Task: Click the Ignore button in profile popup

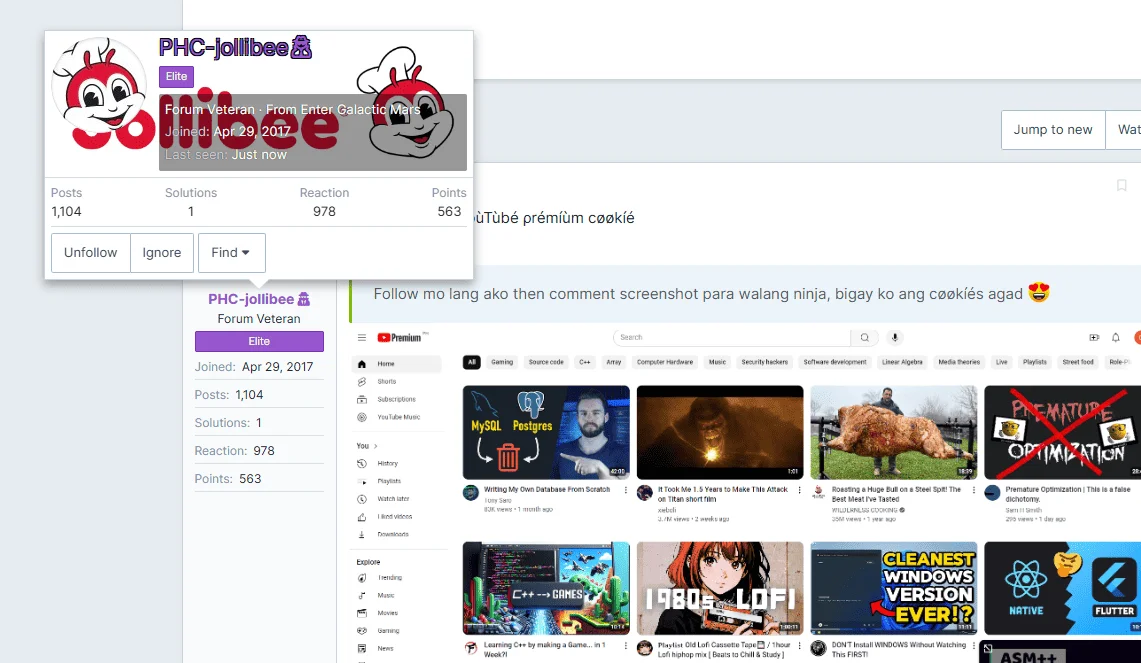Action: 162,253
